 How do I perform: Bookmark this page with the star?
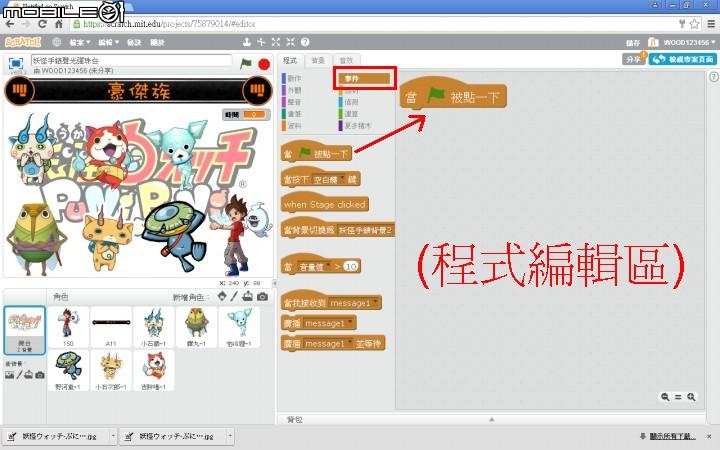pos(695,24)
